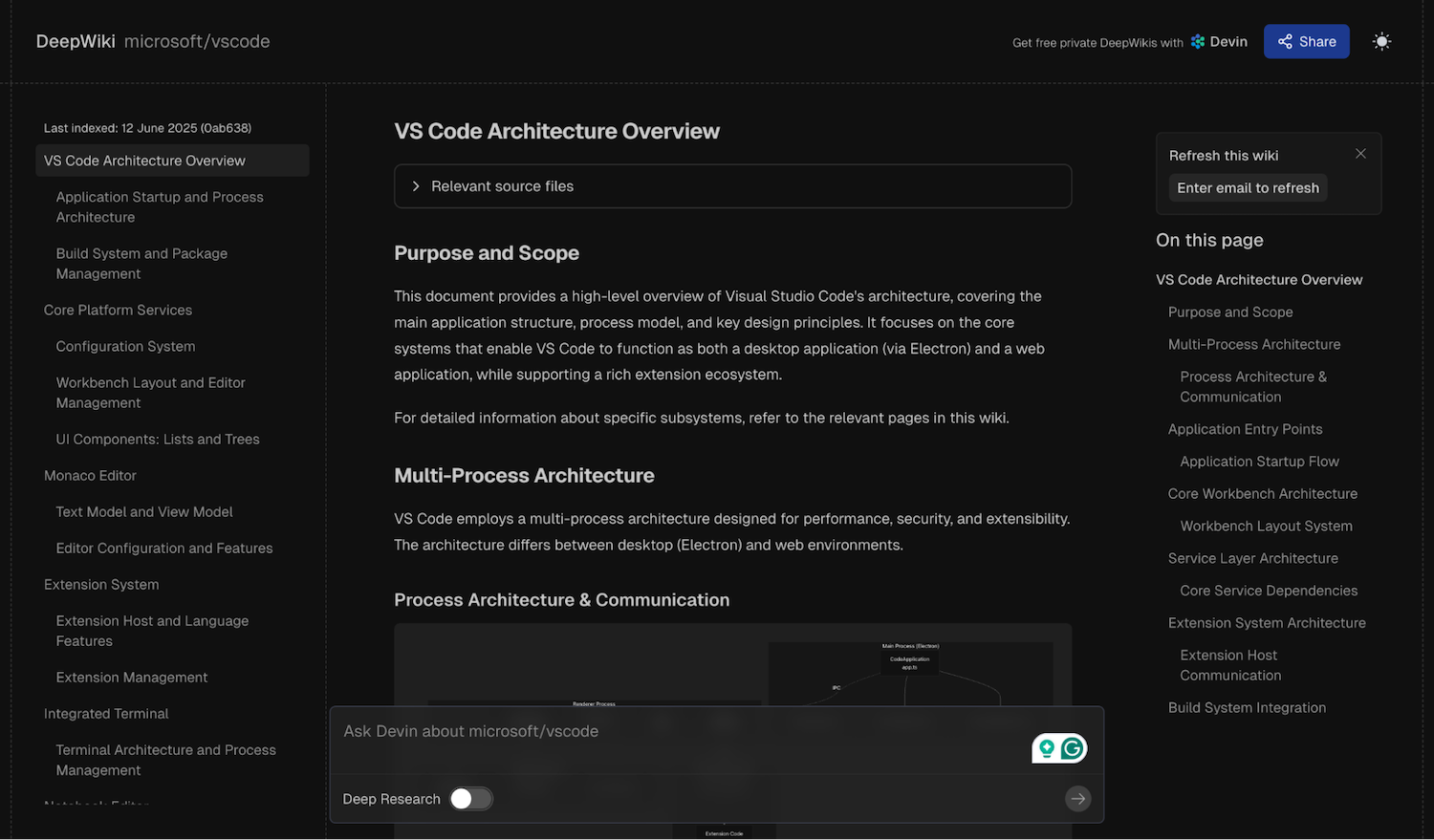This screenshot has width=1434, height=840.
Task: Click the Multi-Process Architecture heading
Action: [x=524, y=476]
